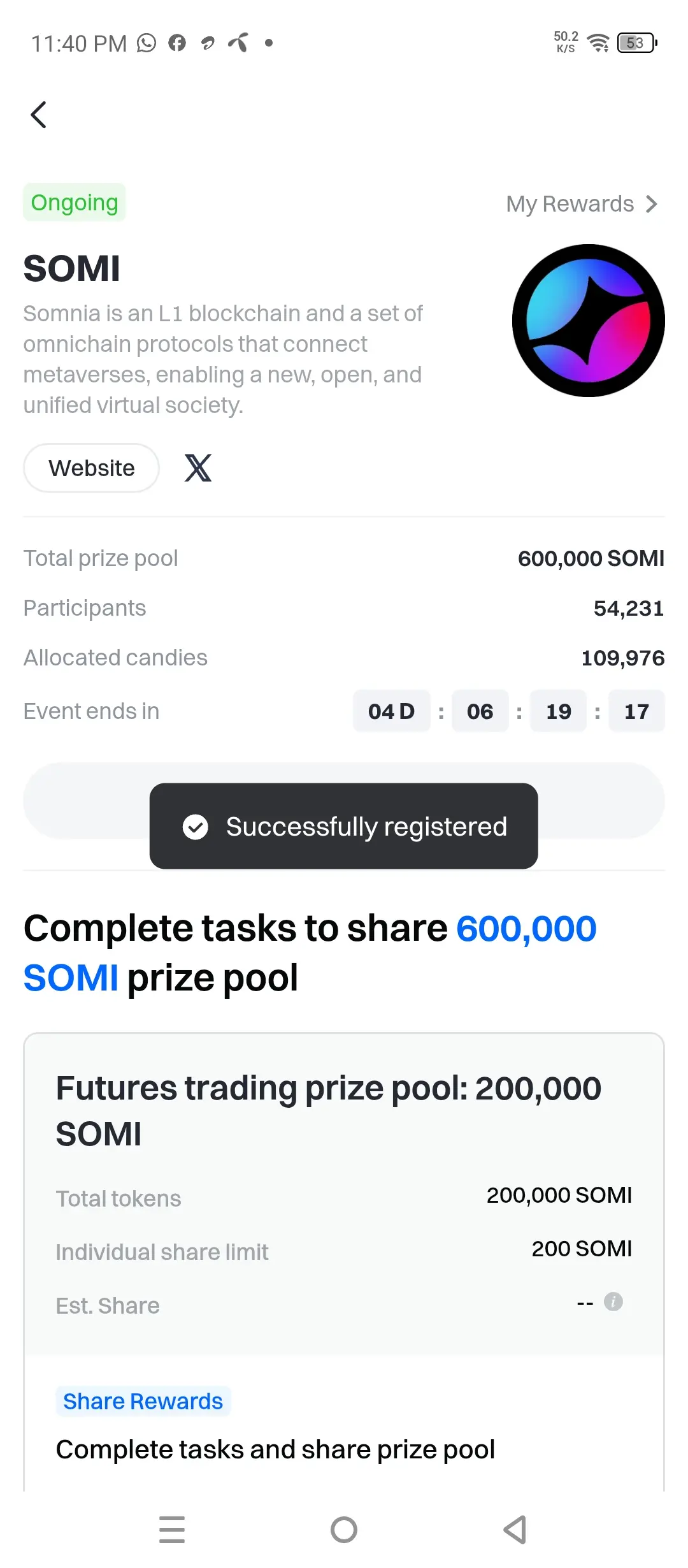Expand My Rewards chevron
Image resolution: width=688 pixels, height=1568 pixels.
click(651, 204)
